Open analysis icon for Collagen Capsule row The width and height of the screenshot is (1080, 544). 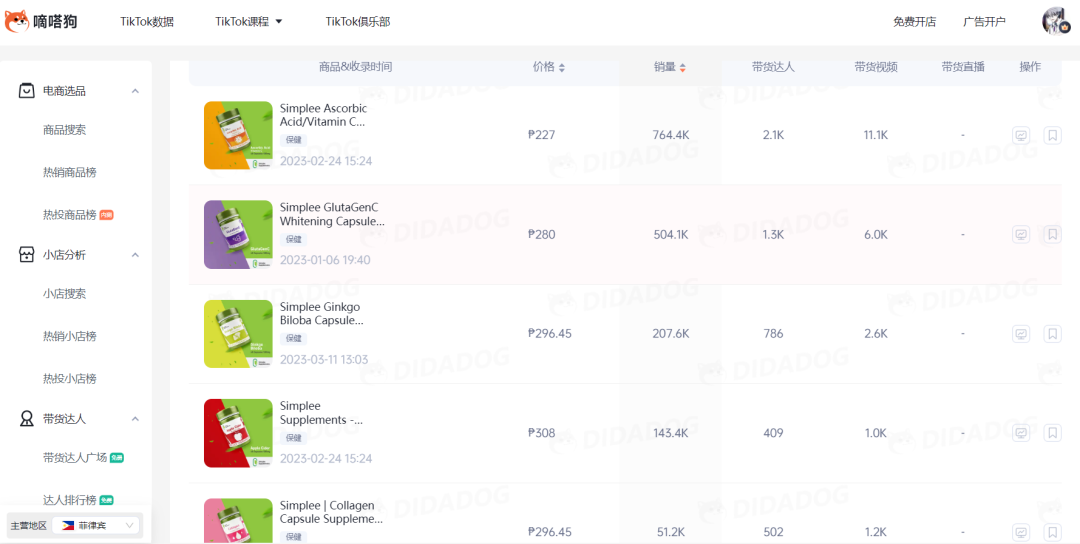(1021, 532)
